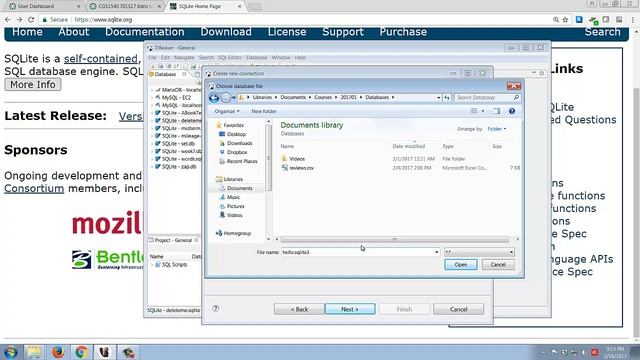Change the file view layout icon
The height and width of the screenshot is (360, 640).
pyautogui.click(x=474, y=111)
